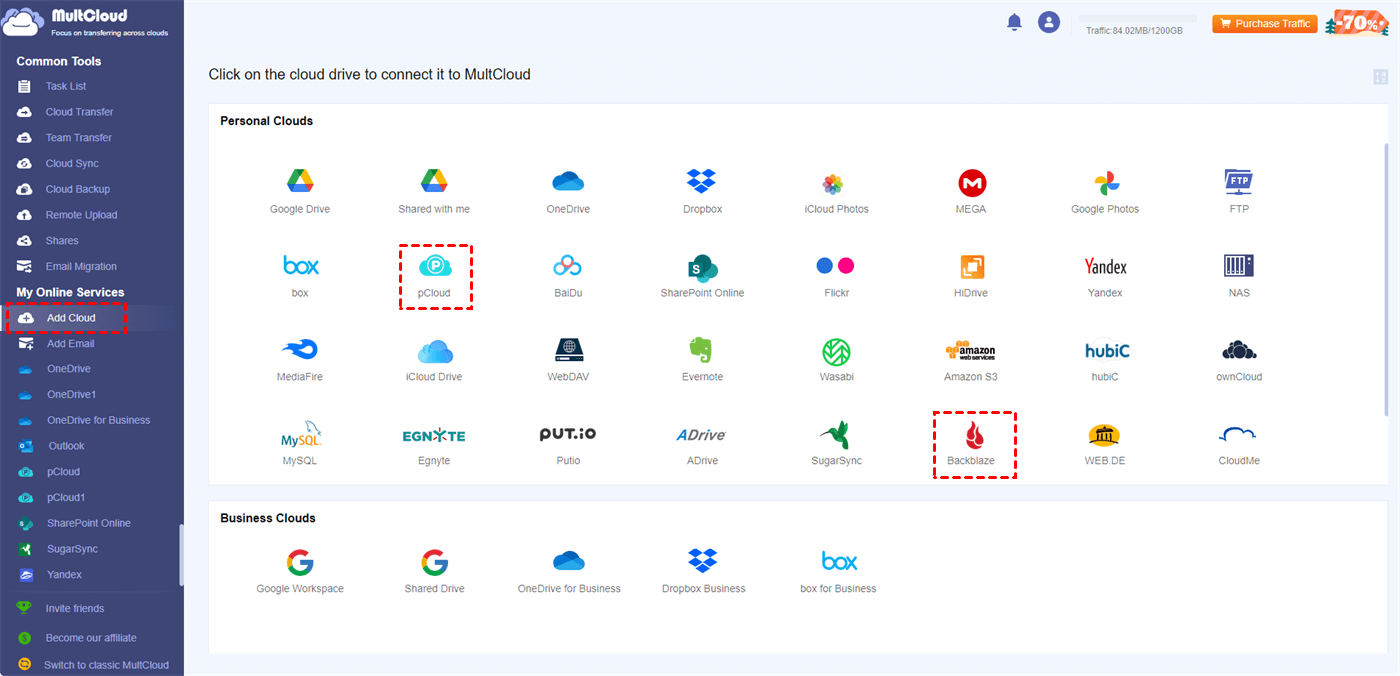Switch cloud list layout view icon
The height and width of the screenshot is (676, 1400).
(x=1381, y=77)
